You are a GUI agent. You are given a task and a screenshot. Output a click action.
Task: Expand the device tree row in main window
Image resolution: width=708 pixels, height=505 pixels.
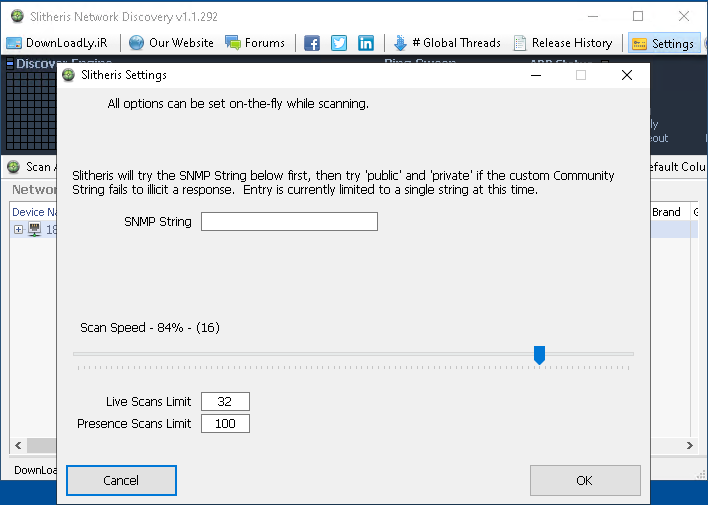18,229
